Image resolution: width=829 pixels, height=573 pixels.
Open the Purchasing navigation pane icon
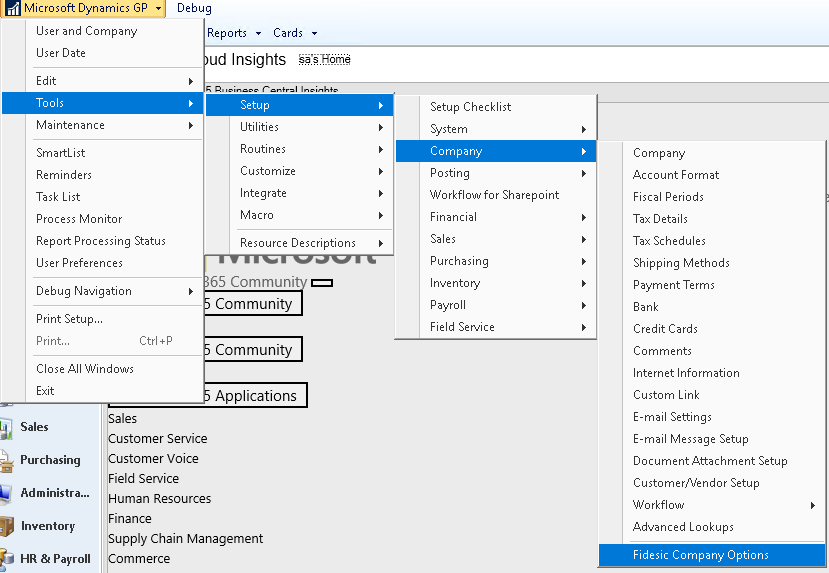coord(6,460)
